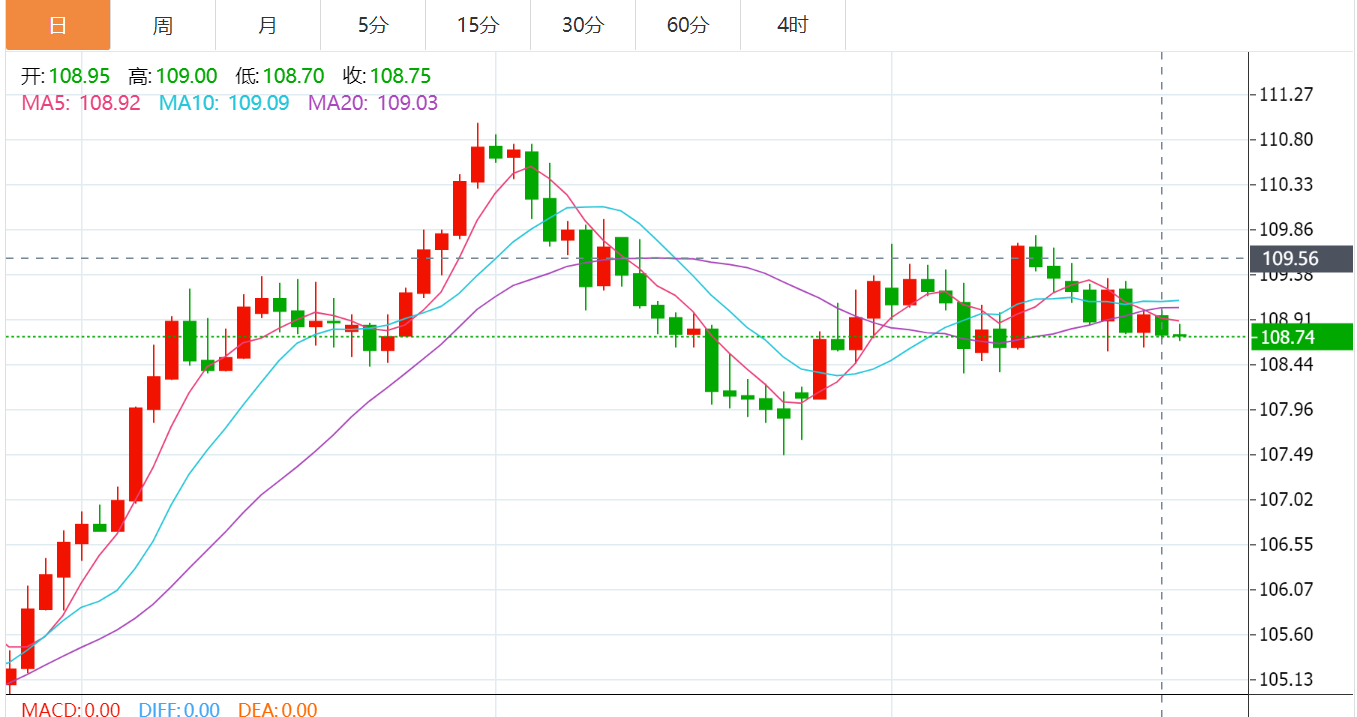Click the opening price 开:108.95

tap(66, 76)
